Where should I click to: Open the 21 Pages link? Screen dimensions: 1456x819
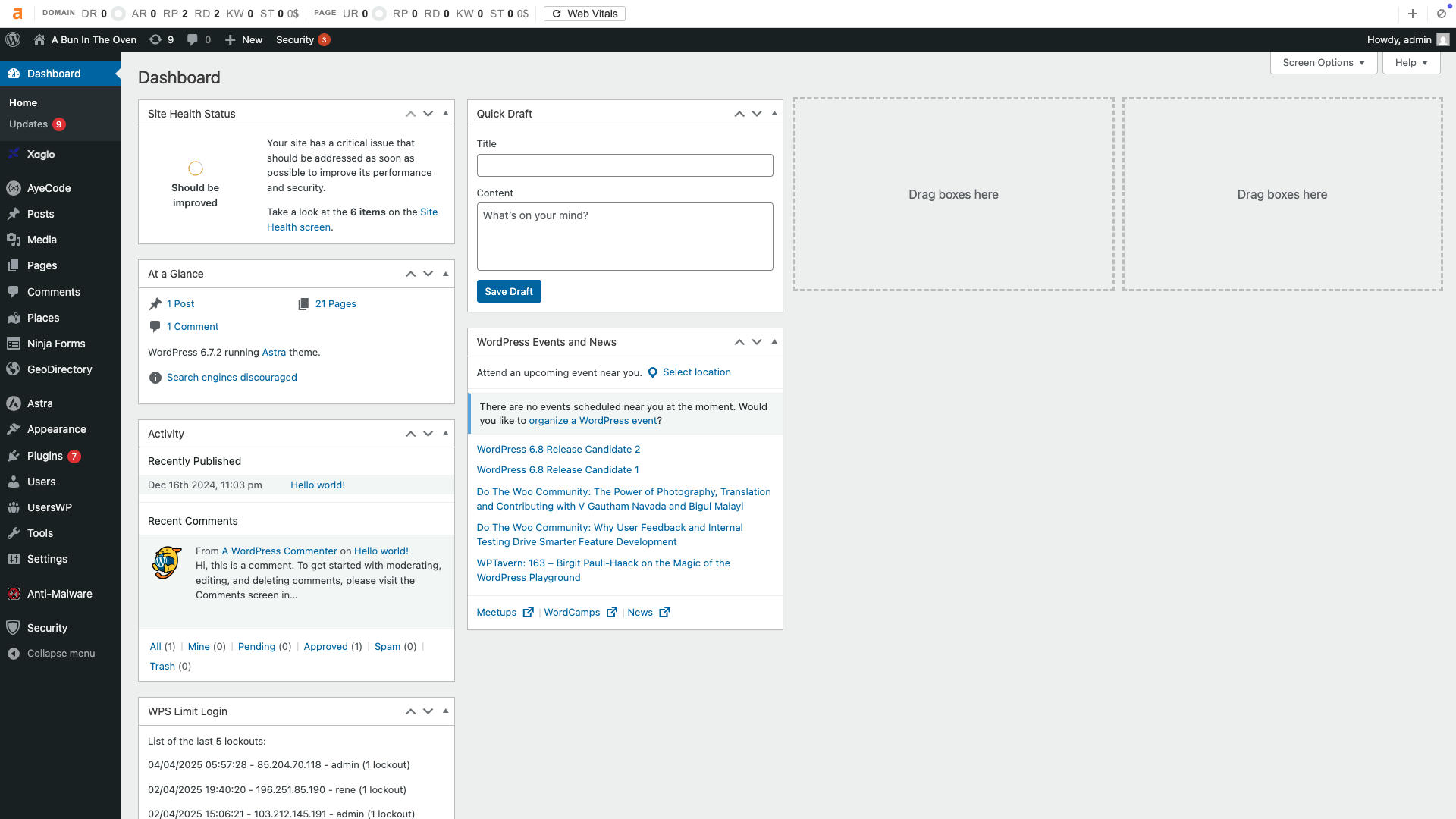(336, 304)
